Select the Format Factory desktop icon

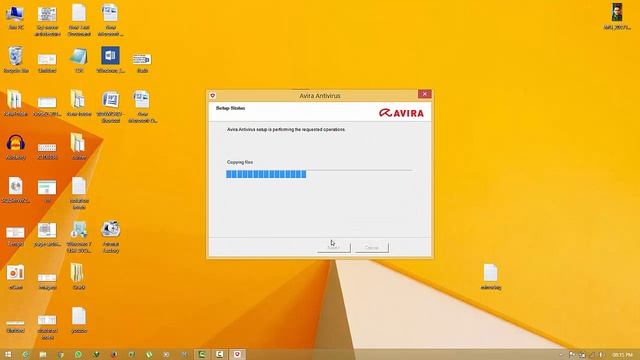click(111, 237)
